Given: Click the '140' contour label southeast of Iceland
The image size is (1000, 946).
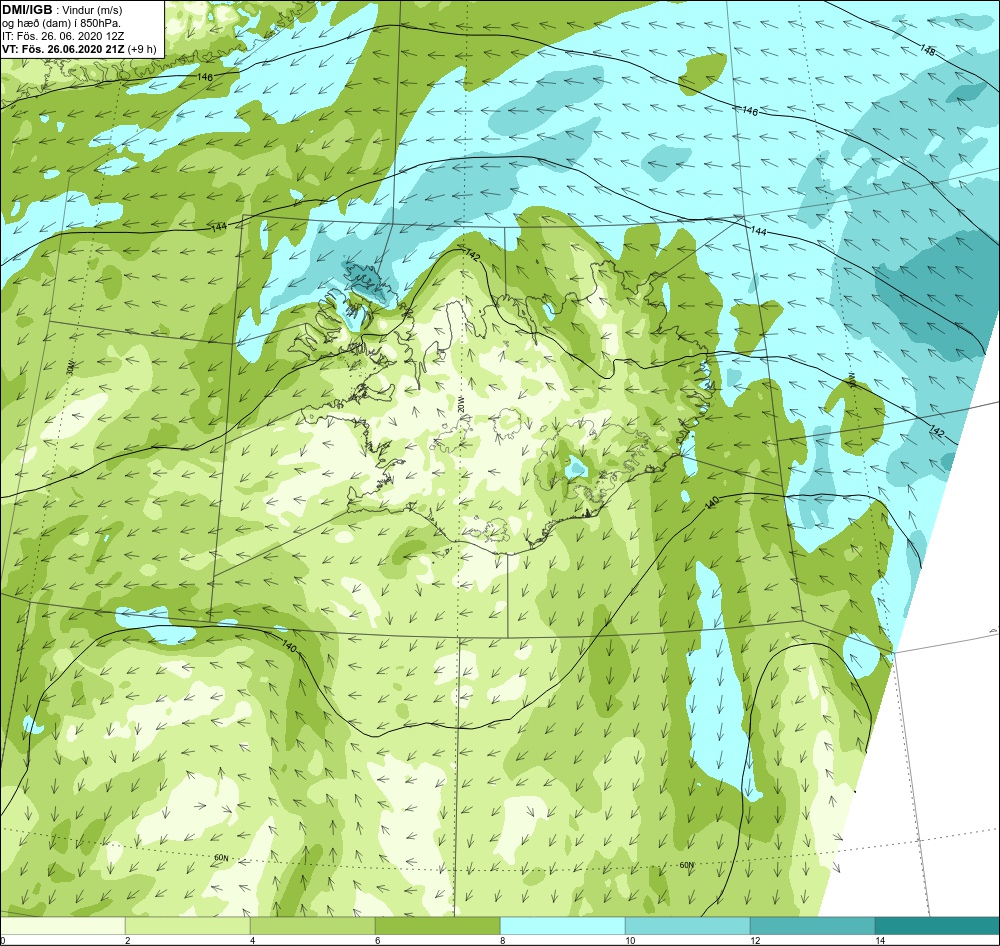Looking at the screenshot, I should 712,503.
